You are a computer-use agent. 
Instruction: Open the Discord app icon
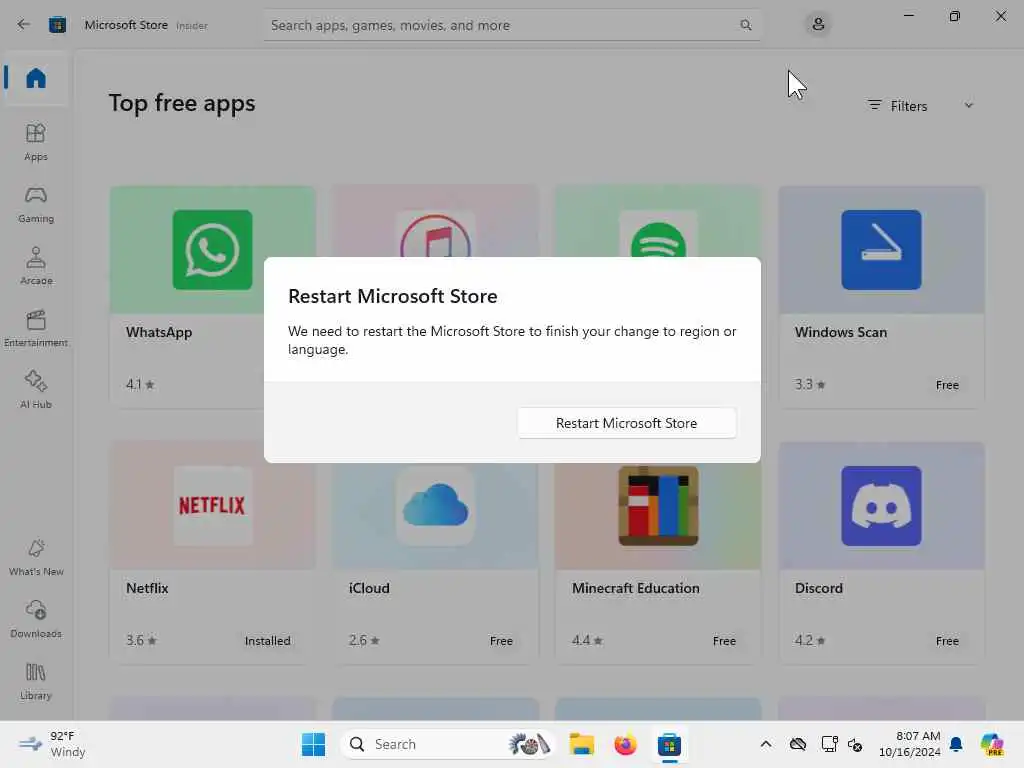(881, 505)
